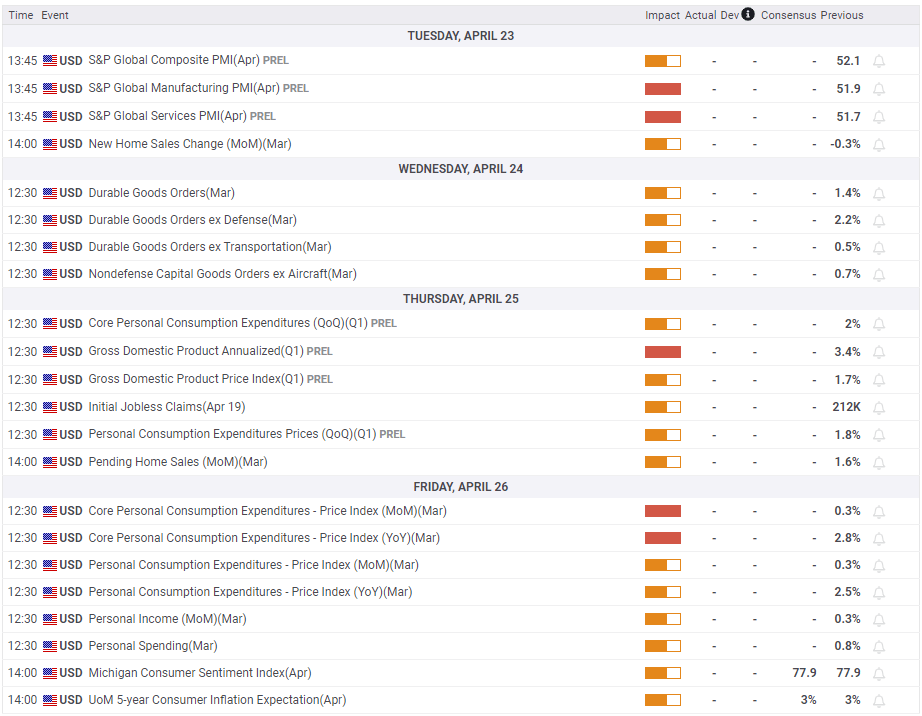Screen dimensions: 922x716
Task: Set alert bell for Core PCE Price Index (MoM)
Action: point(878,512)
